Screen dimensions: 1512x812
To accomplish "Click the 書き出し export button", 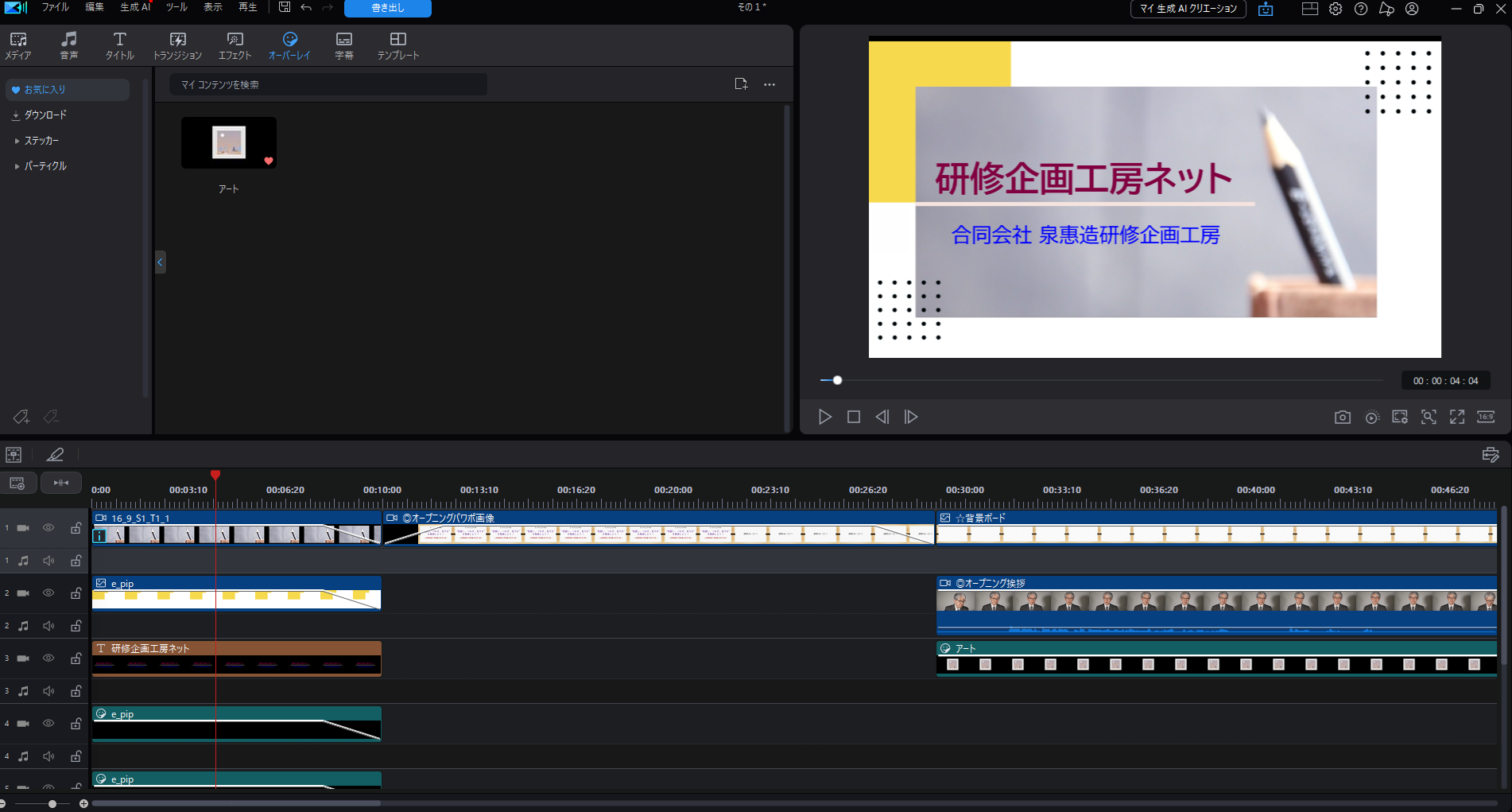I will pos(387,8).
